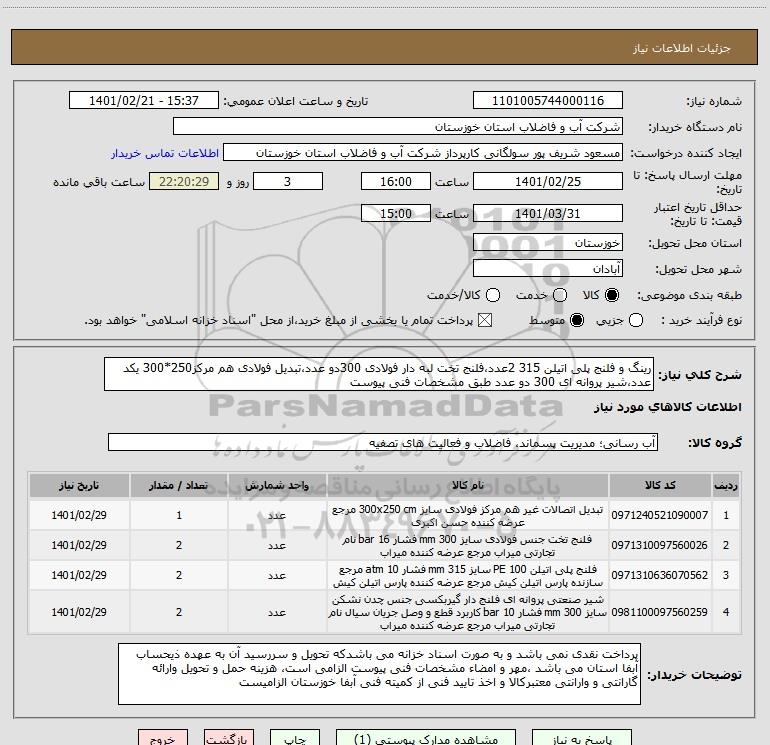This screenshot has width=770, height=745.
Task: Click column header نام کالا
Action: [468, 485]
